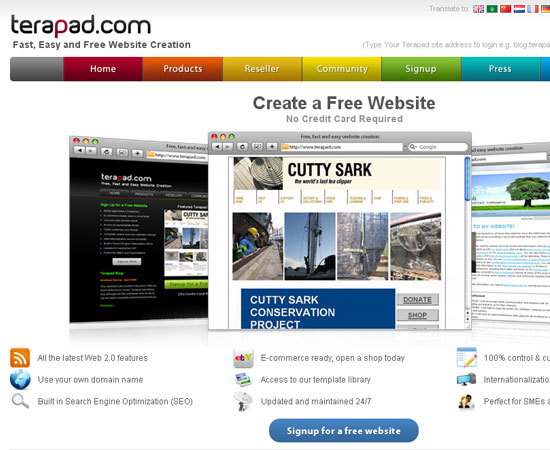Click the CUTTY SARK CONSERVATION PROJECT banner
Screen dimensions: 550x450
click(x=318, y=309)
